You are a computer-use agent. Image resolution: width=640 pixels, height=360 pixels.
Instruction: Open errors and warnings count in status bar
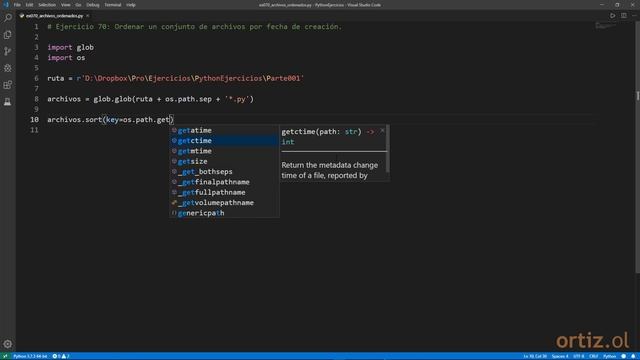tap(61, 356)
